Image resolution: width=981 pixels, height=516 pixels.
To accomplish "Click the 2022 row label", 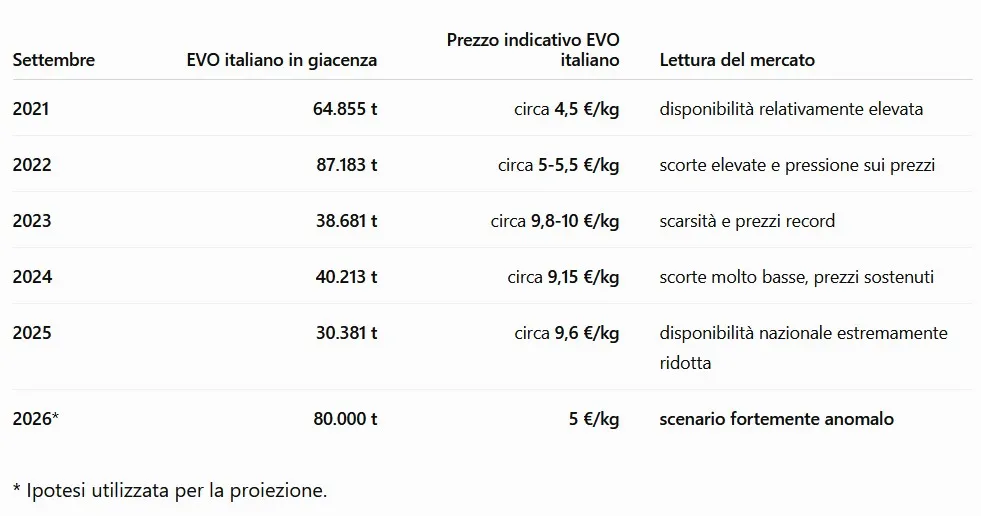I will tap(32, 165).
